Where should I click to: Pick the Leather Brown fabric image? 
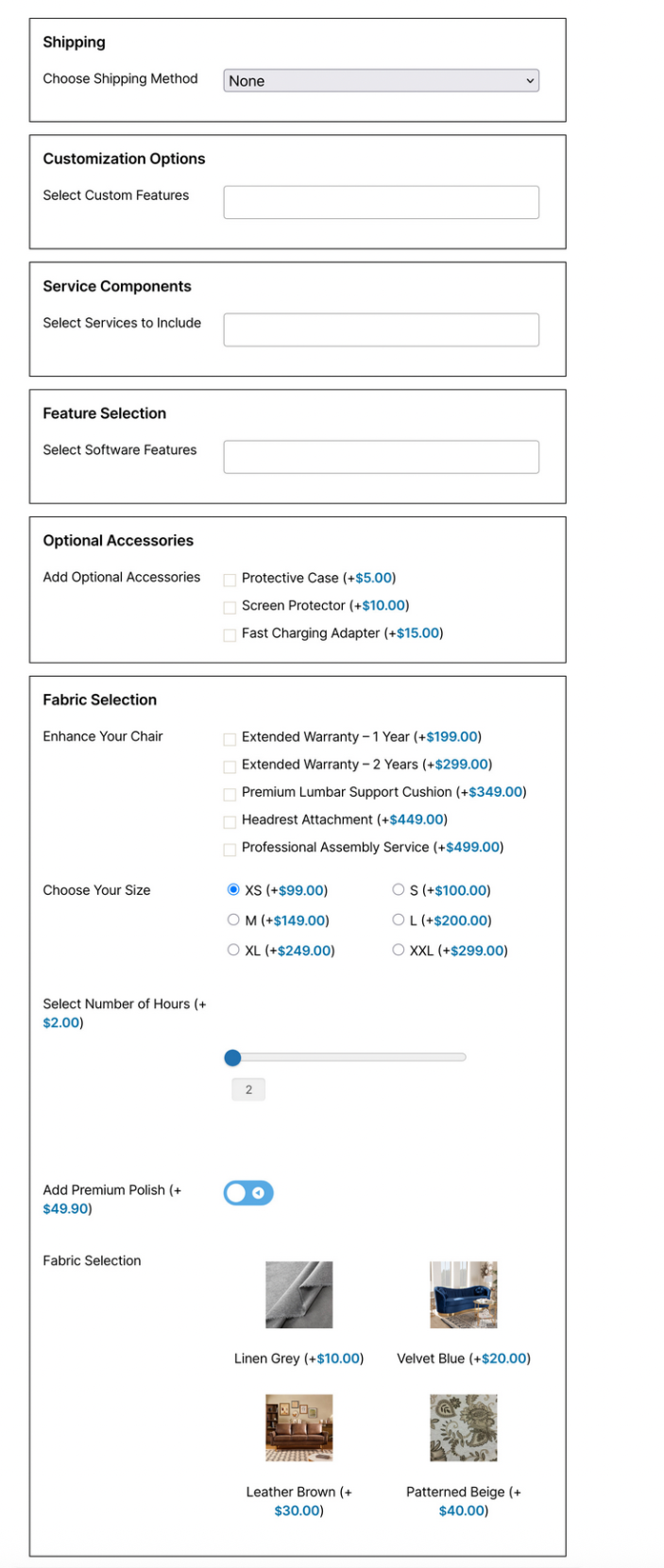click(x=298, y=1427)
